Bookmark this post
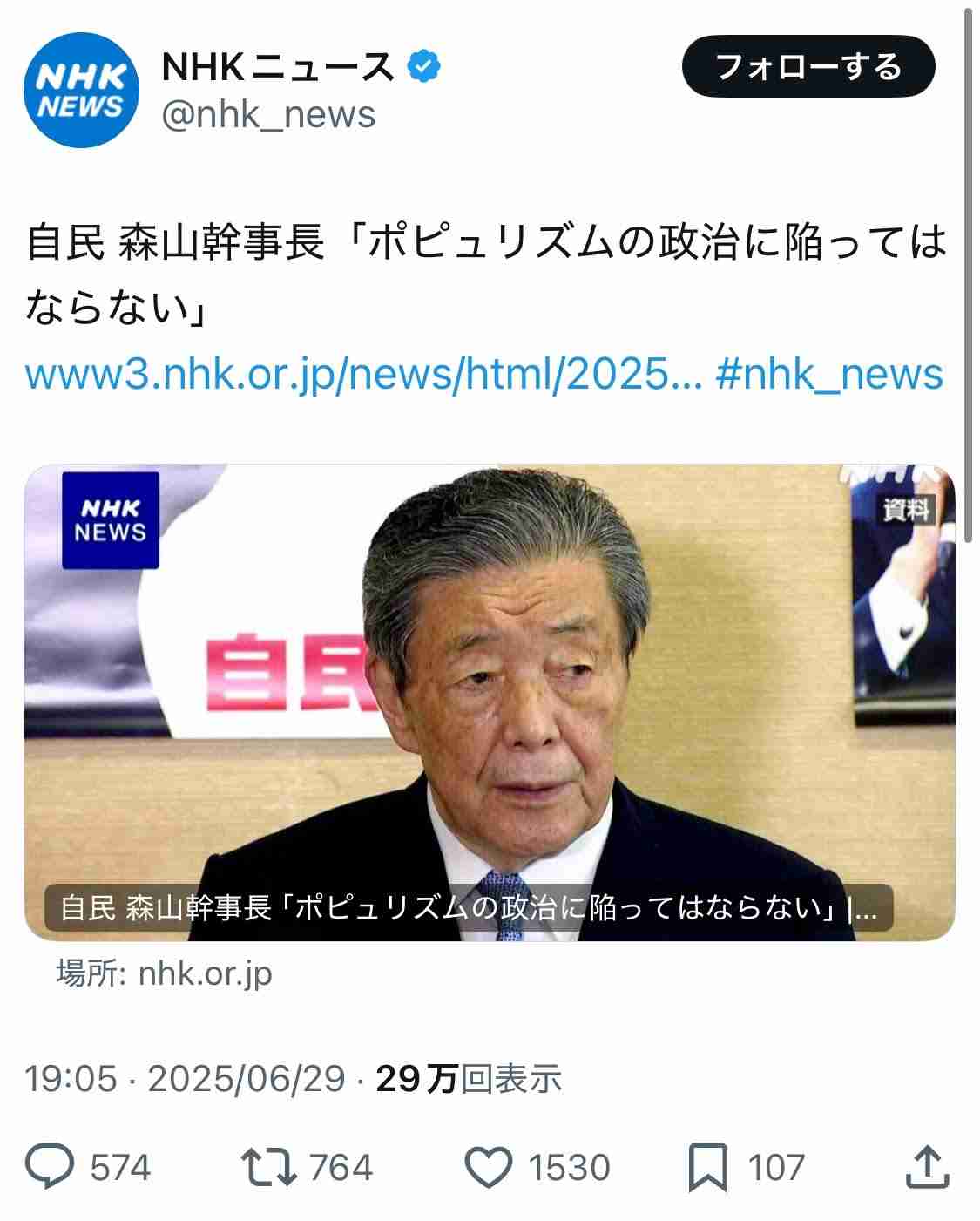The width and height of the screenshot is (980, 1221). coord(708,1168)
